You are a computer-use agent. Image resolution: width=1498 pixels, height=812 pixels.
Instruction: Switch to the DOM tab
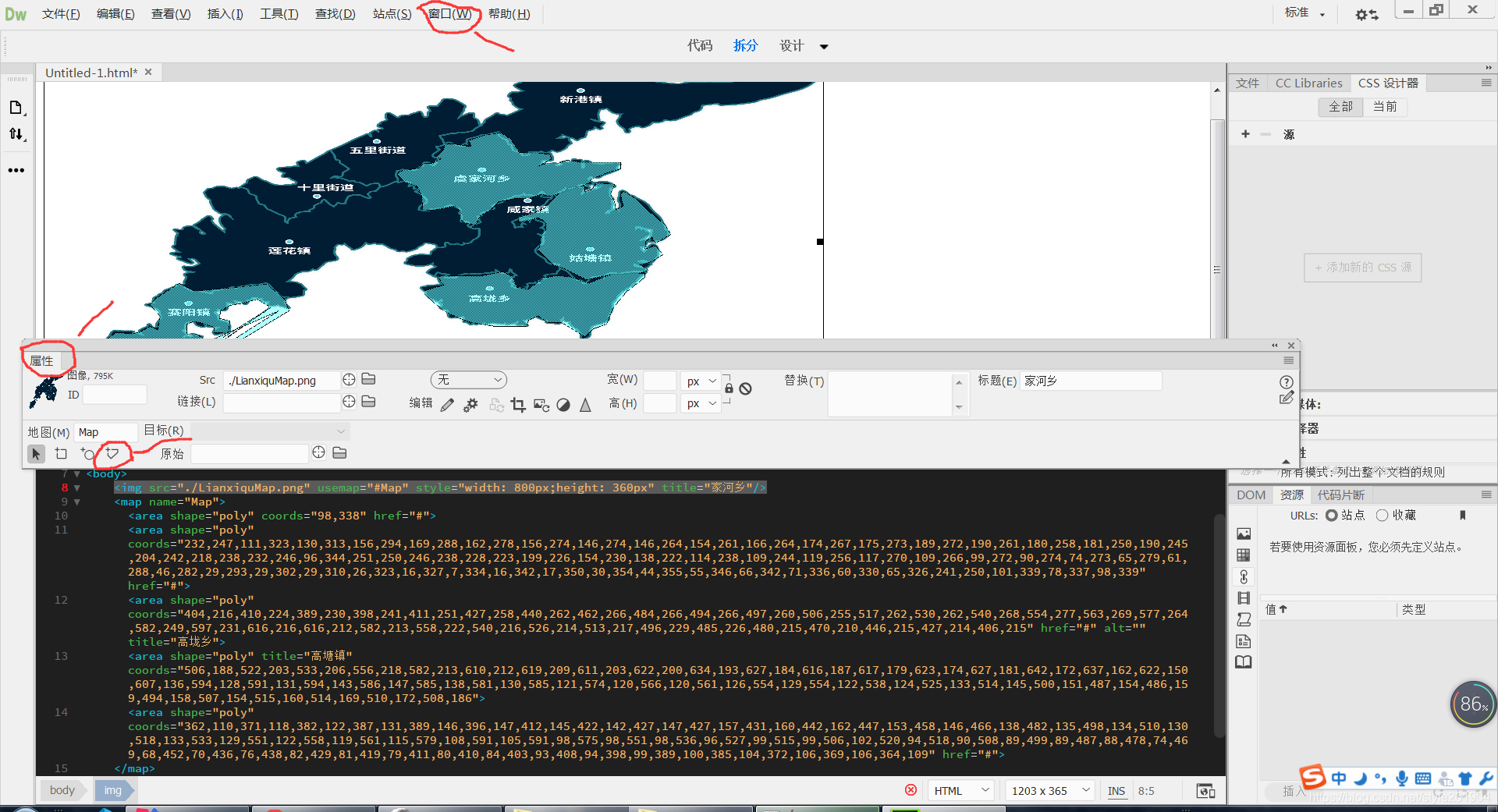click(1251, 495)
